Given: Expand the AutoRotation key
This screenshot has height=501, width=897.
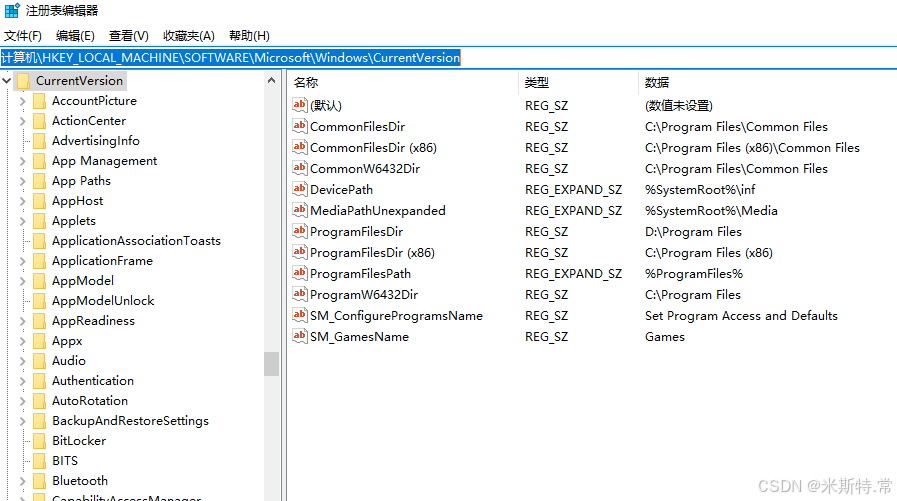Looking at the screenshot, I should [x=23, y=401].
